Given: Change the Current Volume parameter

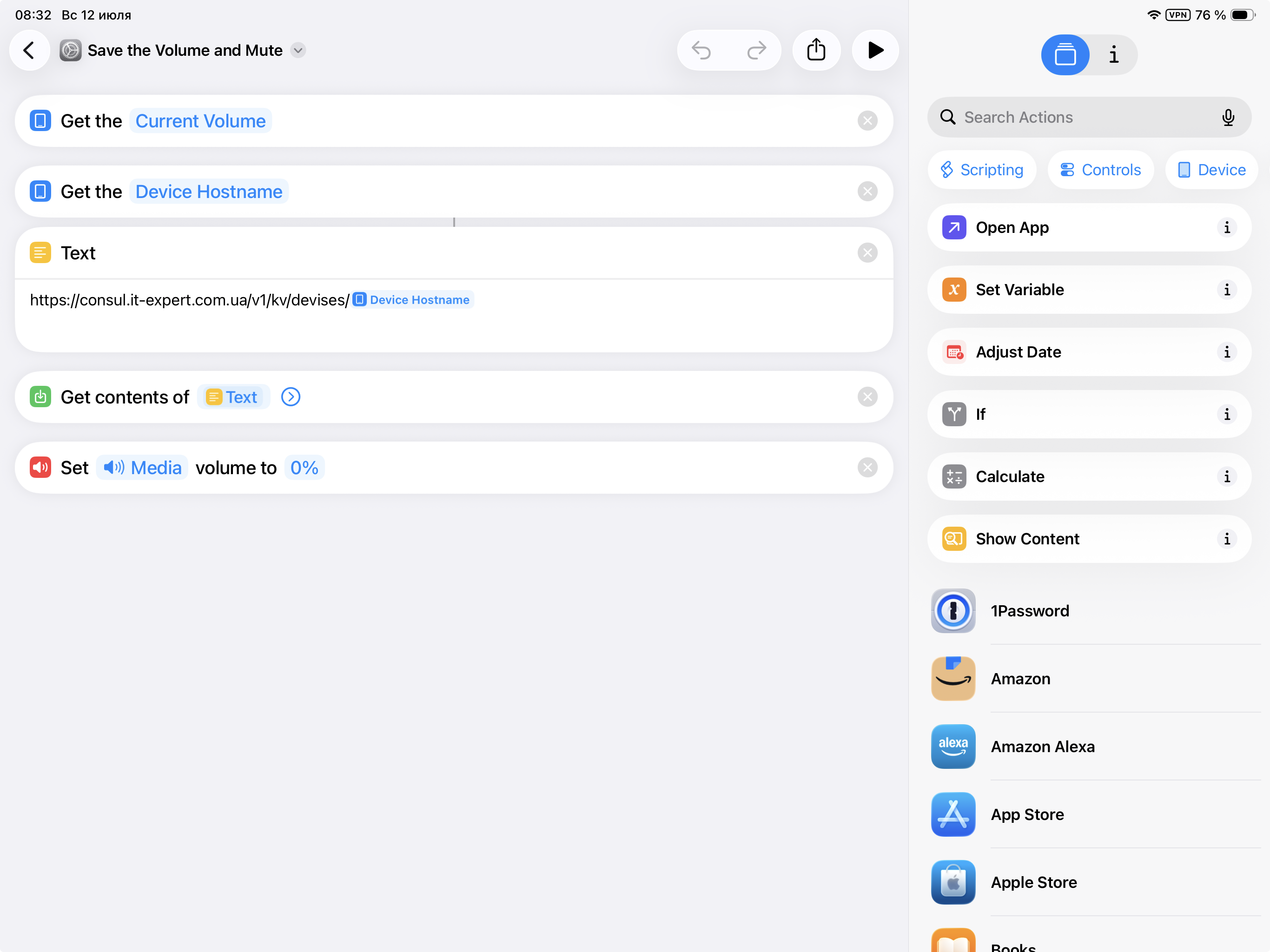Looking at the screenshot, I should 200,121.
